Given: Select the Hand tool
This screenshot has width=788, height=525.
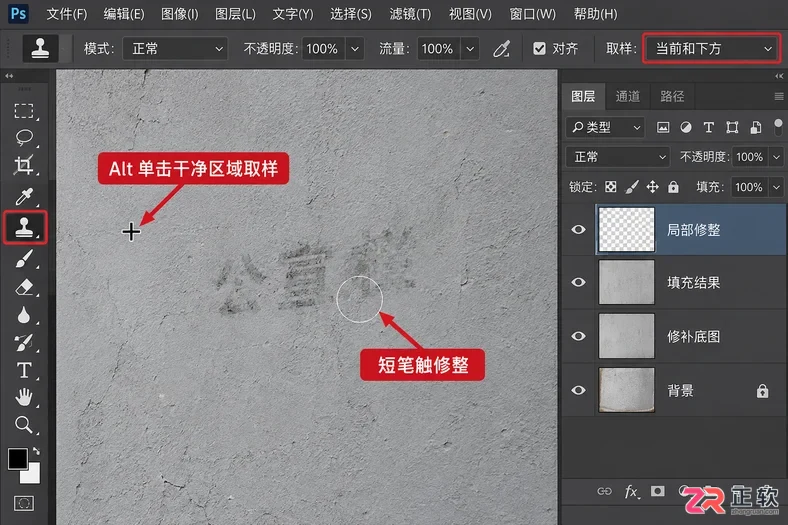Looking at the screenshot, I should [24, 397].
